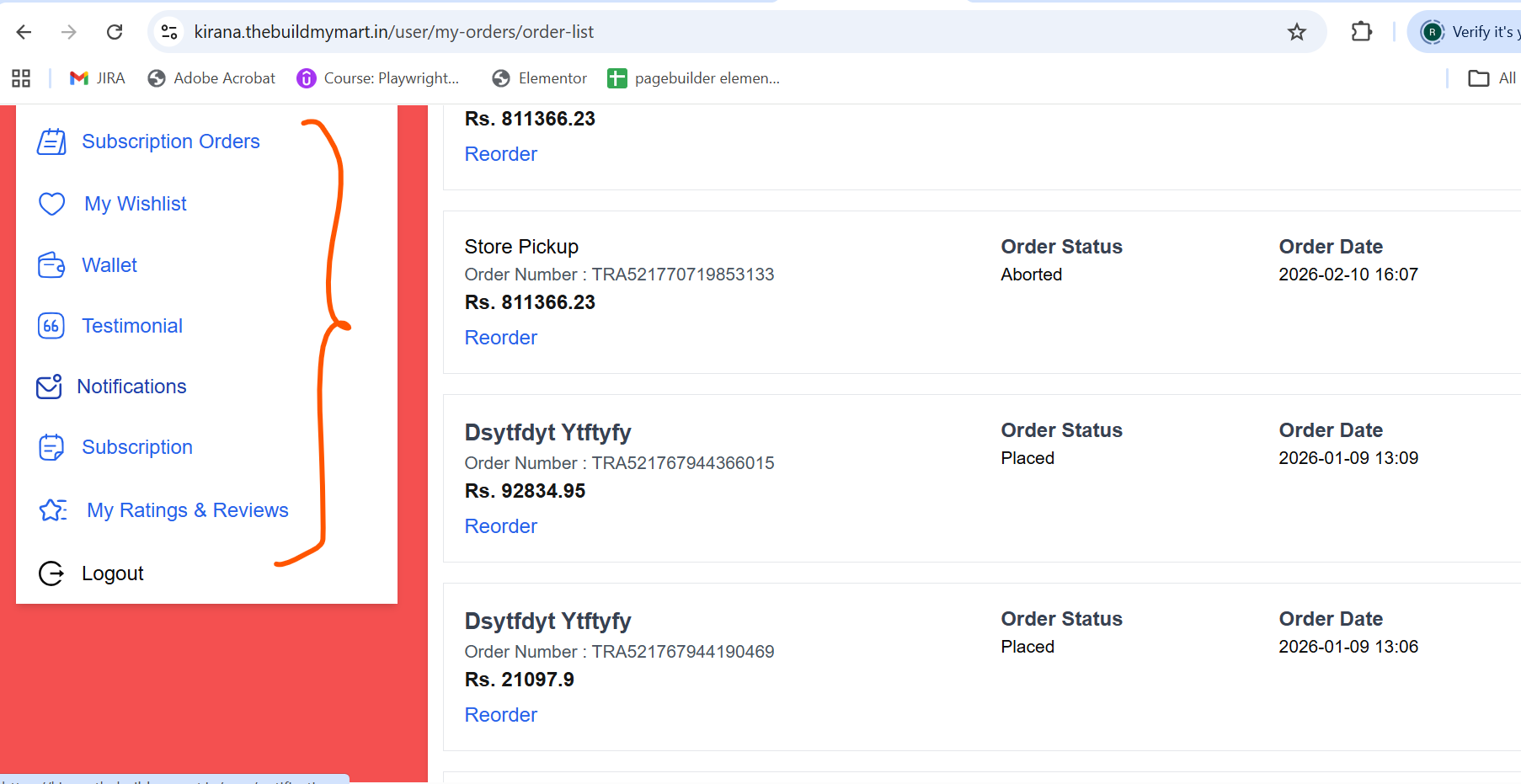The image size is (1521, 784).
Task: Open the JIRA bookmark
Action: pos(98,78)
